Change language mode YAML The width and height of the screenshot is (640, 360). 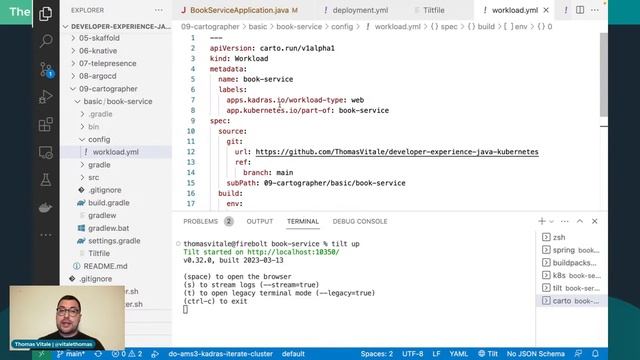(x=458, y=354)
